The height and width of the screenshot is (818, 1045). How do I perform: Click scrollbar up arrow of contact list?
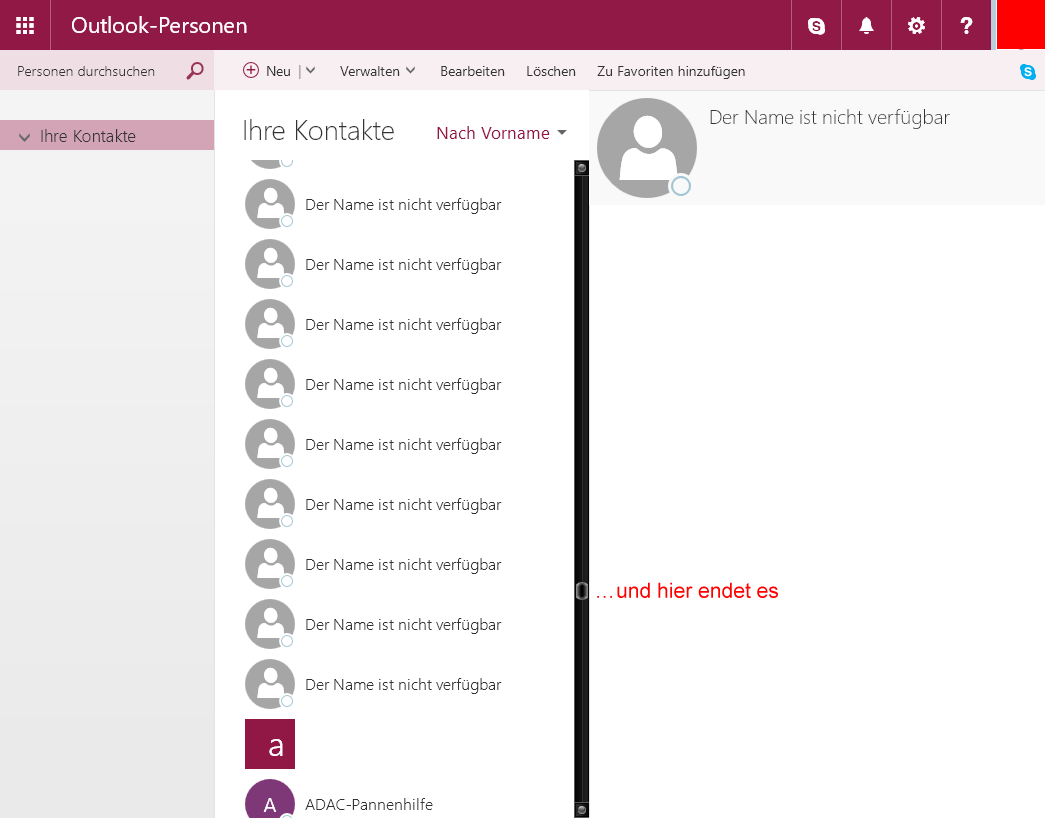(x=582, y=168)
